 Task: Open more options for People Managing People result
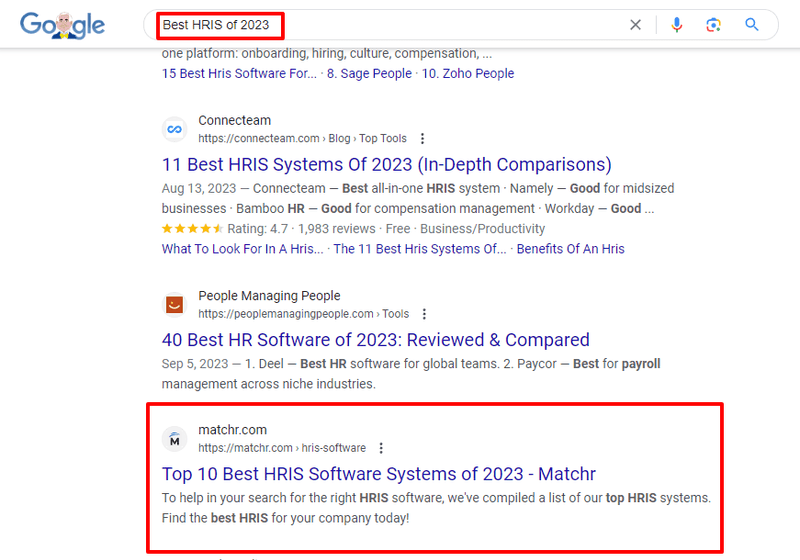pyautogui.click(x=424, y=314)
